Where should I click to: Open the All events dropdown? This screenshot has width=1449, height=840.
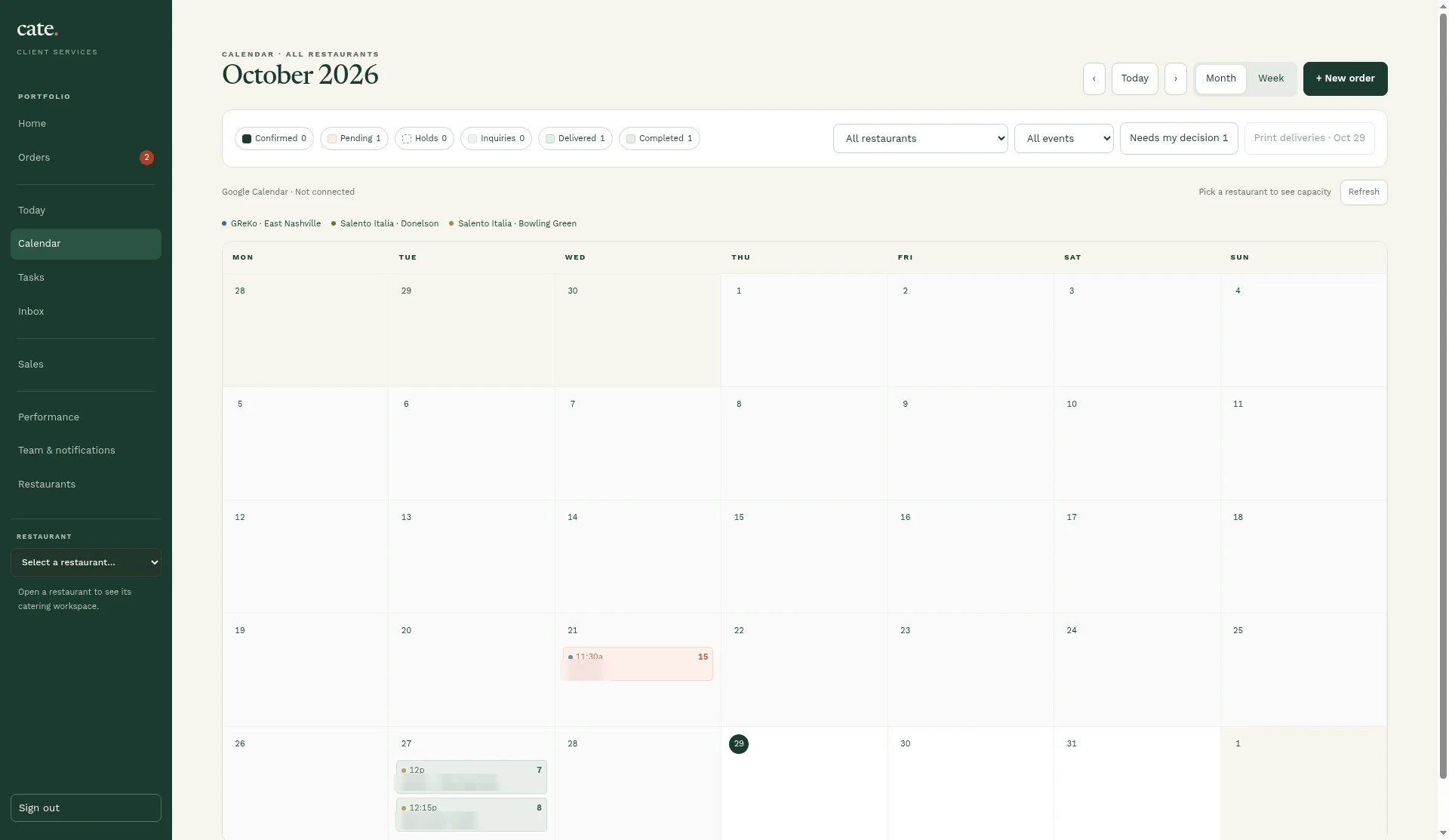pyautogui.click(x=1063, y=139)
